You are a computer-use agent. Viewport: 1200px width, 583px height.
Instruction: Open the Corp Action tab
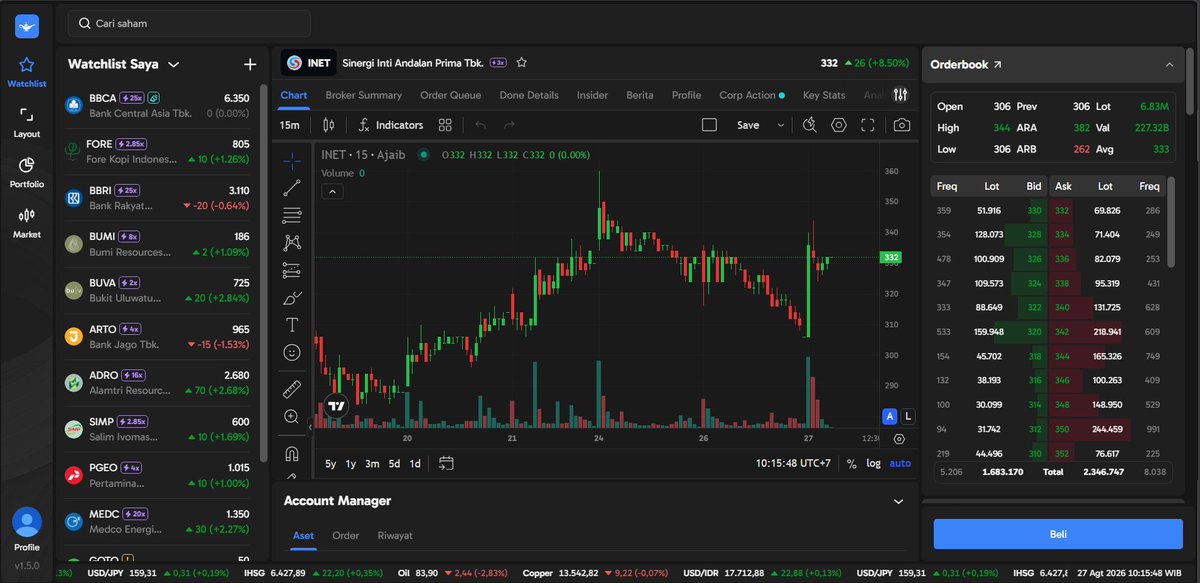753,95
